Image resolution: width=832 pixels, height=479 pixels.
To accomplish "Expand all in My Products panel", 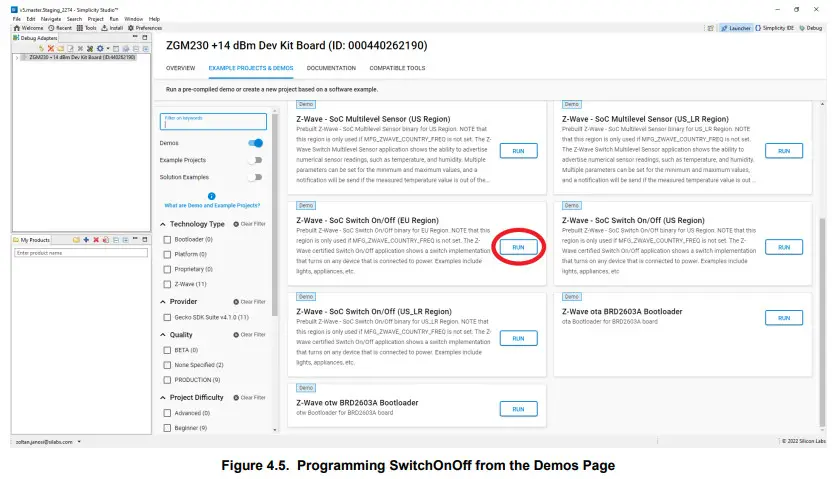I will tap(125, 240).
